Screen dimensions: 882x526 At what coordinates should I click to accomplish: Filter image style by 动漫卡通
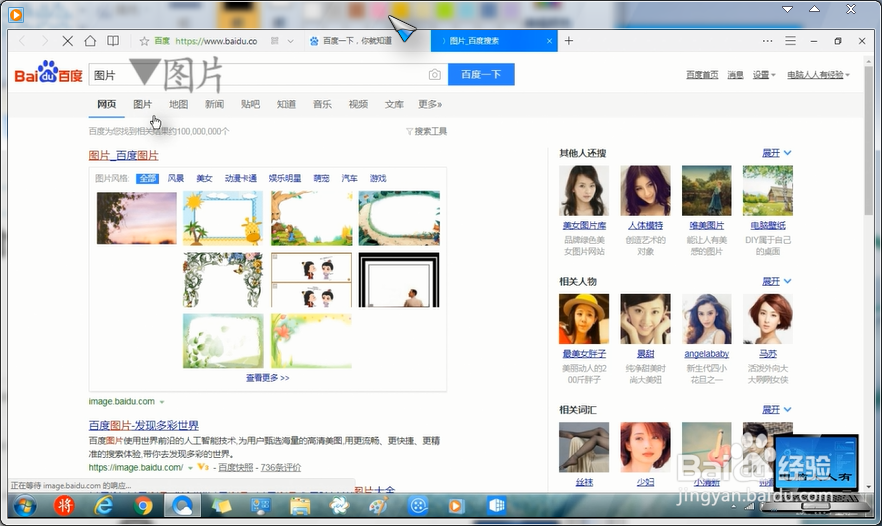coord(241,178)
